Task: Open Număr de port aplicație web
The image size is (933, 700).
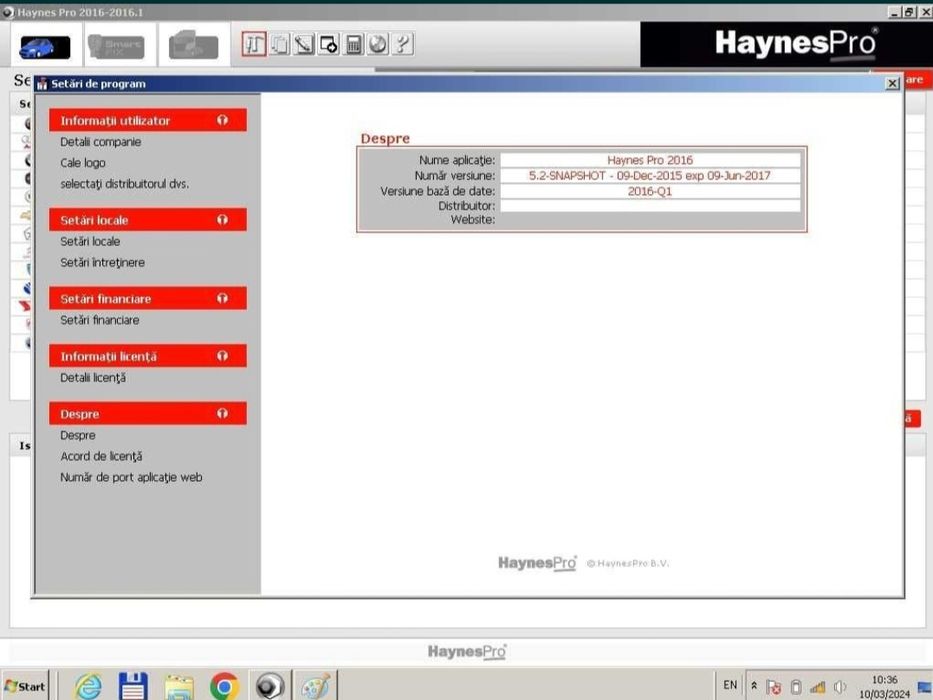Action: (x=131, y=477)
